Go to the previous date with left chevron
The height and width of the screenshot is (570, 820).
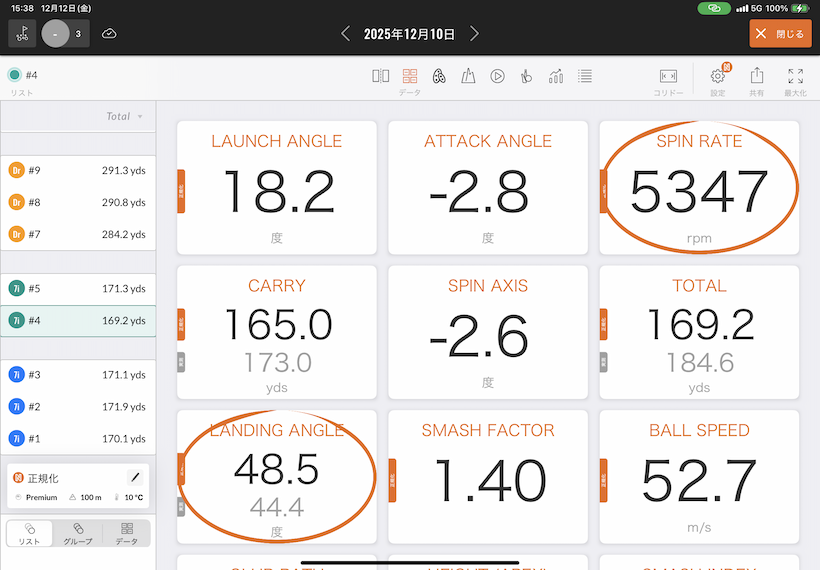click(x=346, y=34)
